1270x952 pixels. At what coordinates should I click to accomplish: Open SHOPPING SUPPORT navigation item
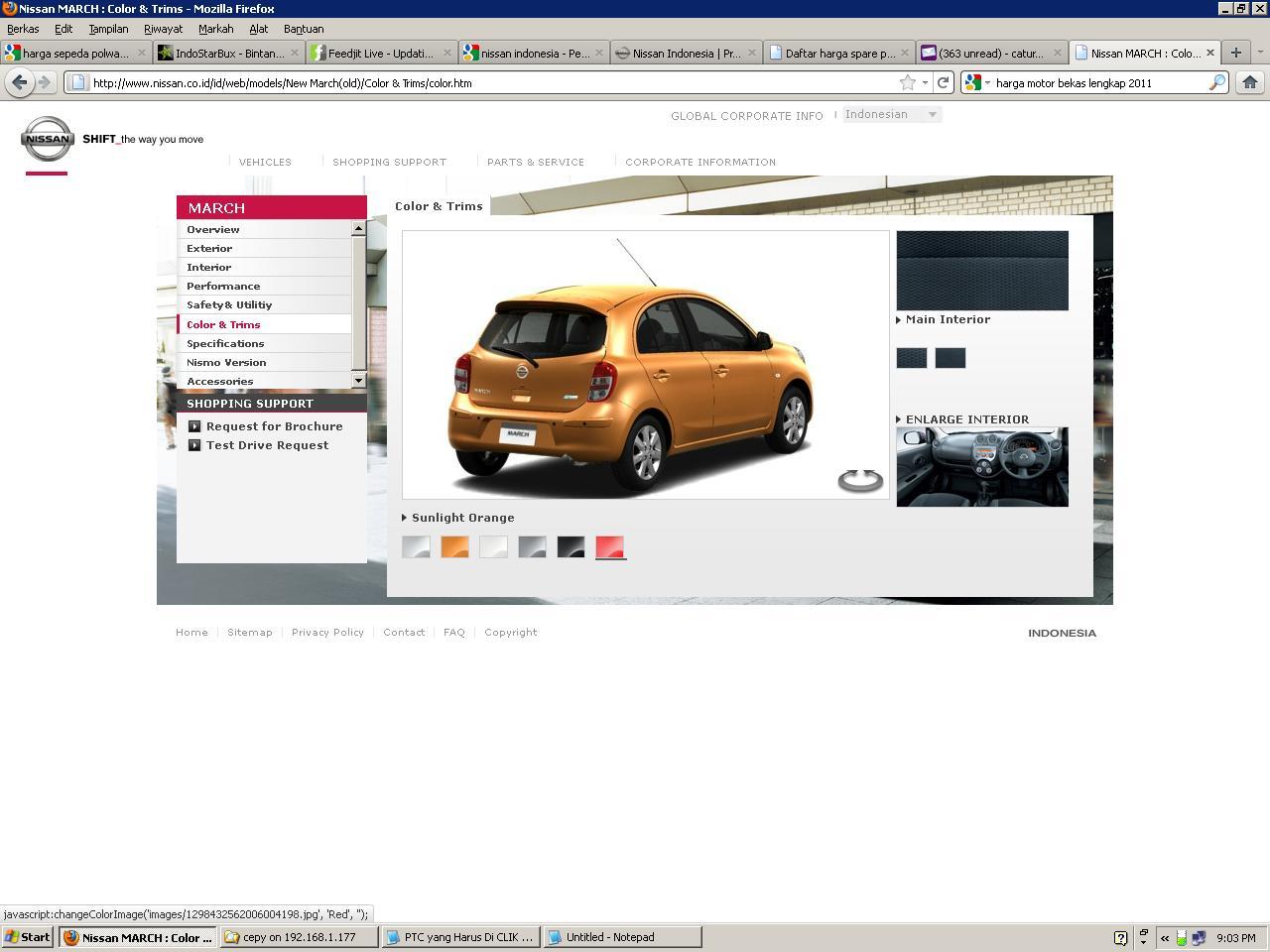pos(389,162)
